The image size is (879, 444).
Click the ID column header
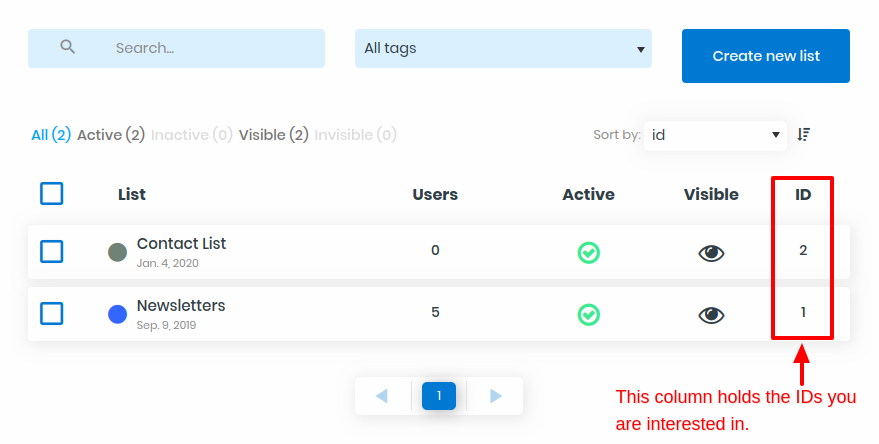[803, 195]
